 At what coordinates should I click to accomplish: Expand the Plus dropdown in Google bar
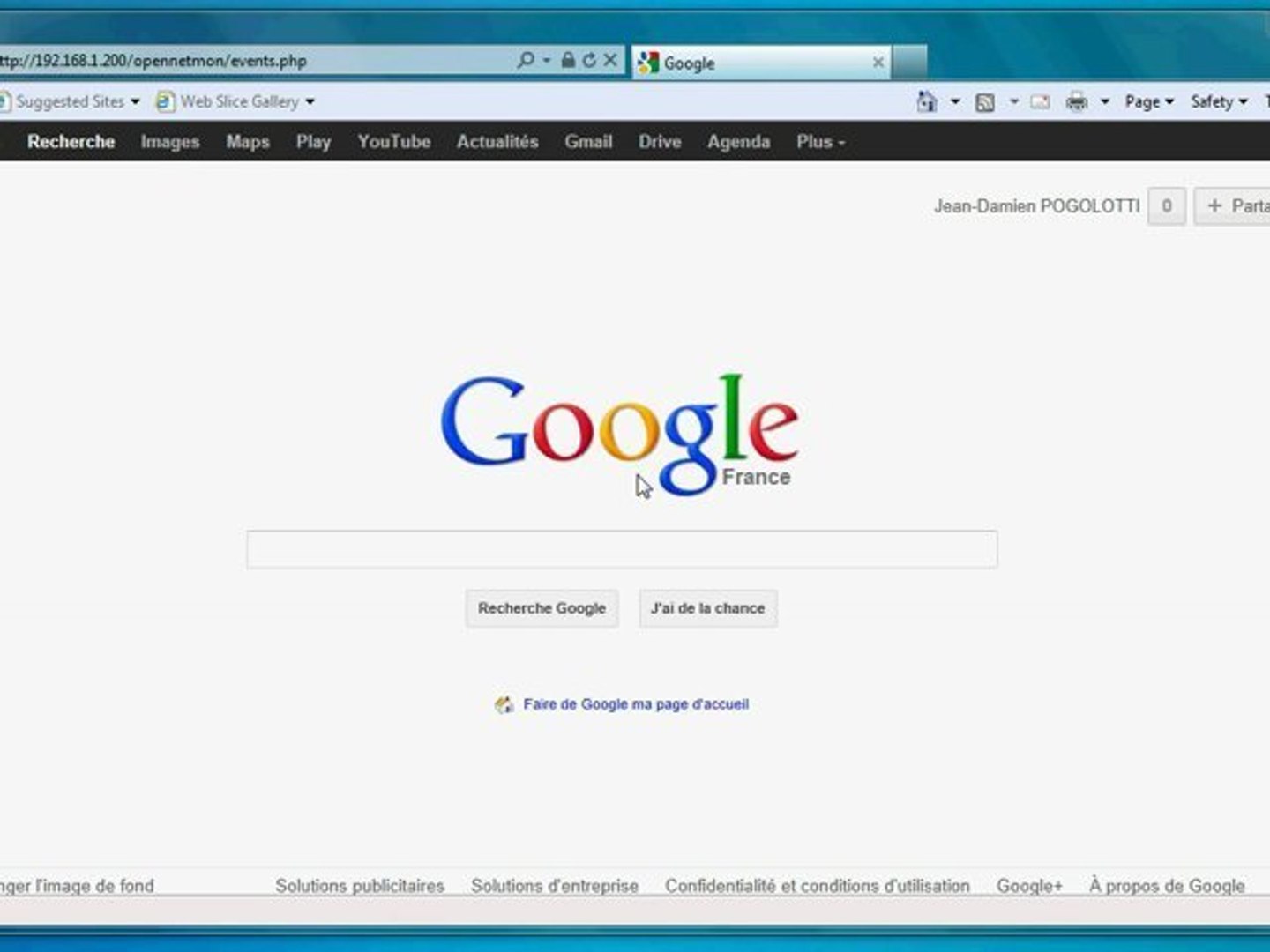coord(820,141)
